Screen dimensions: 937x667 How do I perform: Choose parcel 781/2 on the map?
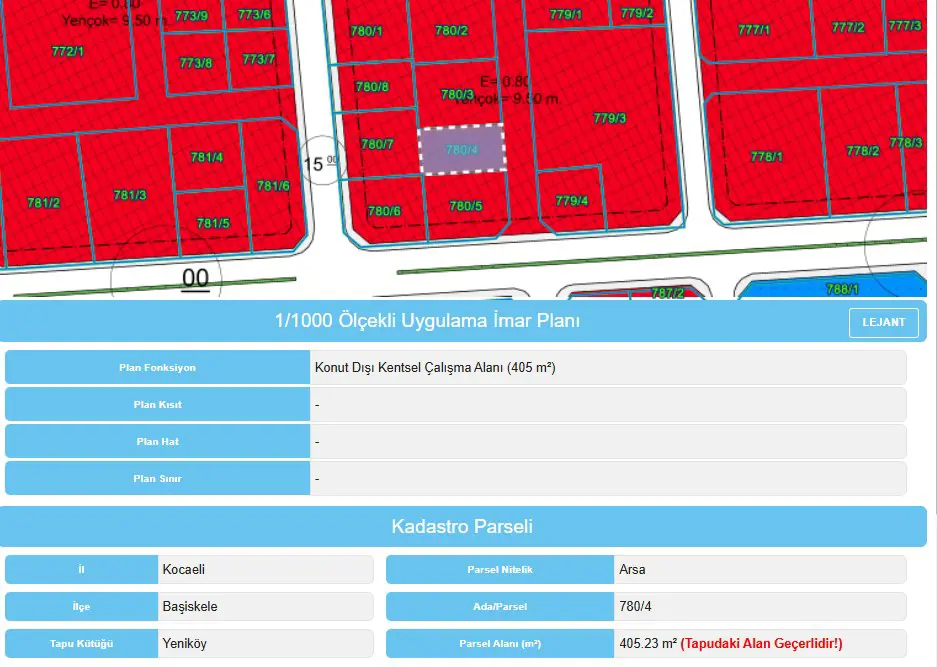coord(44,203)
